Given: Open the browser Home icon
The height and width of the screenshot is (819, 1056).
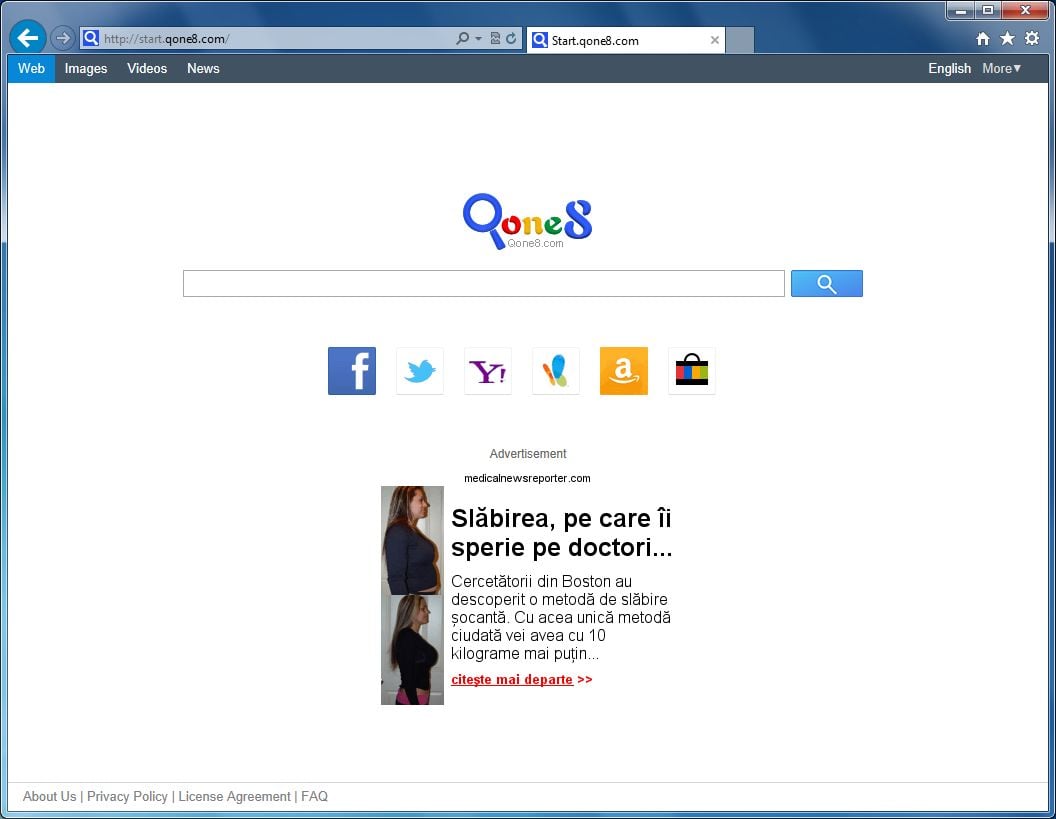Looking at the screenshot, I should coord(983,39).
